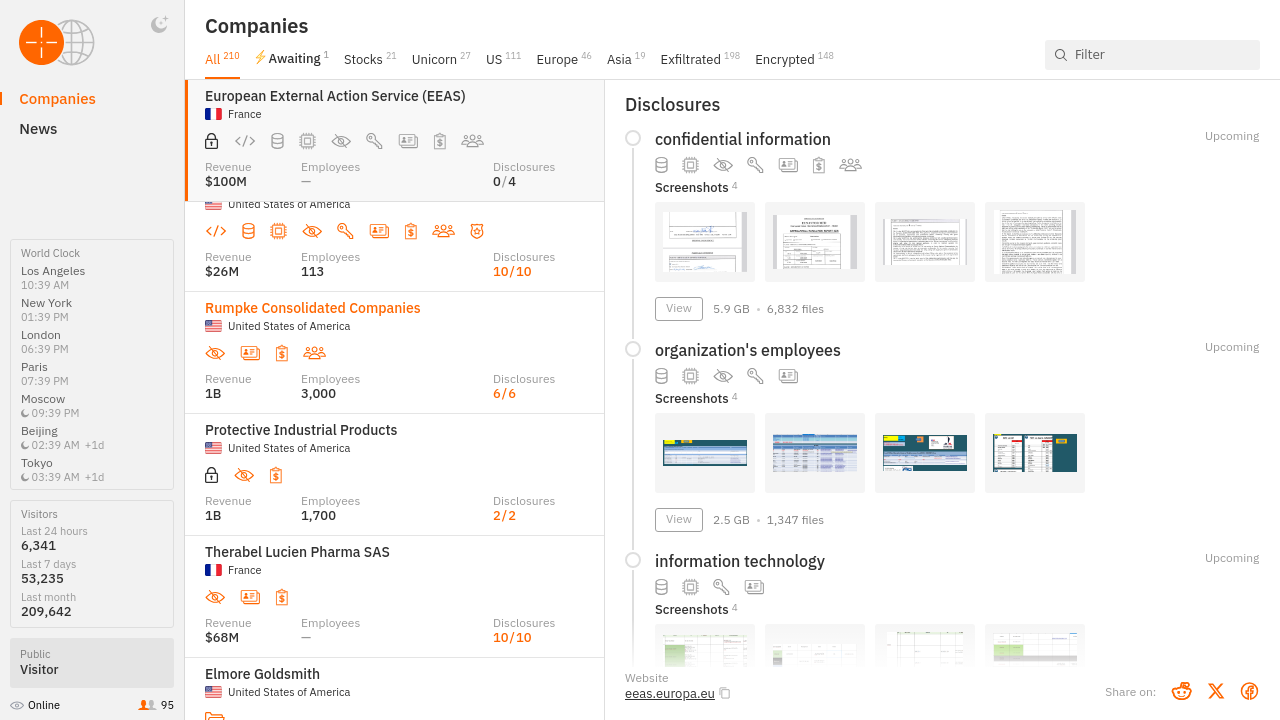Viewport: 1280px width, 720px height.
Task: Click the database icon in organization's employees
Action: pos(661,376)
